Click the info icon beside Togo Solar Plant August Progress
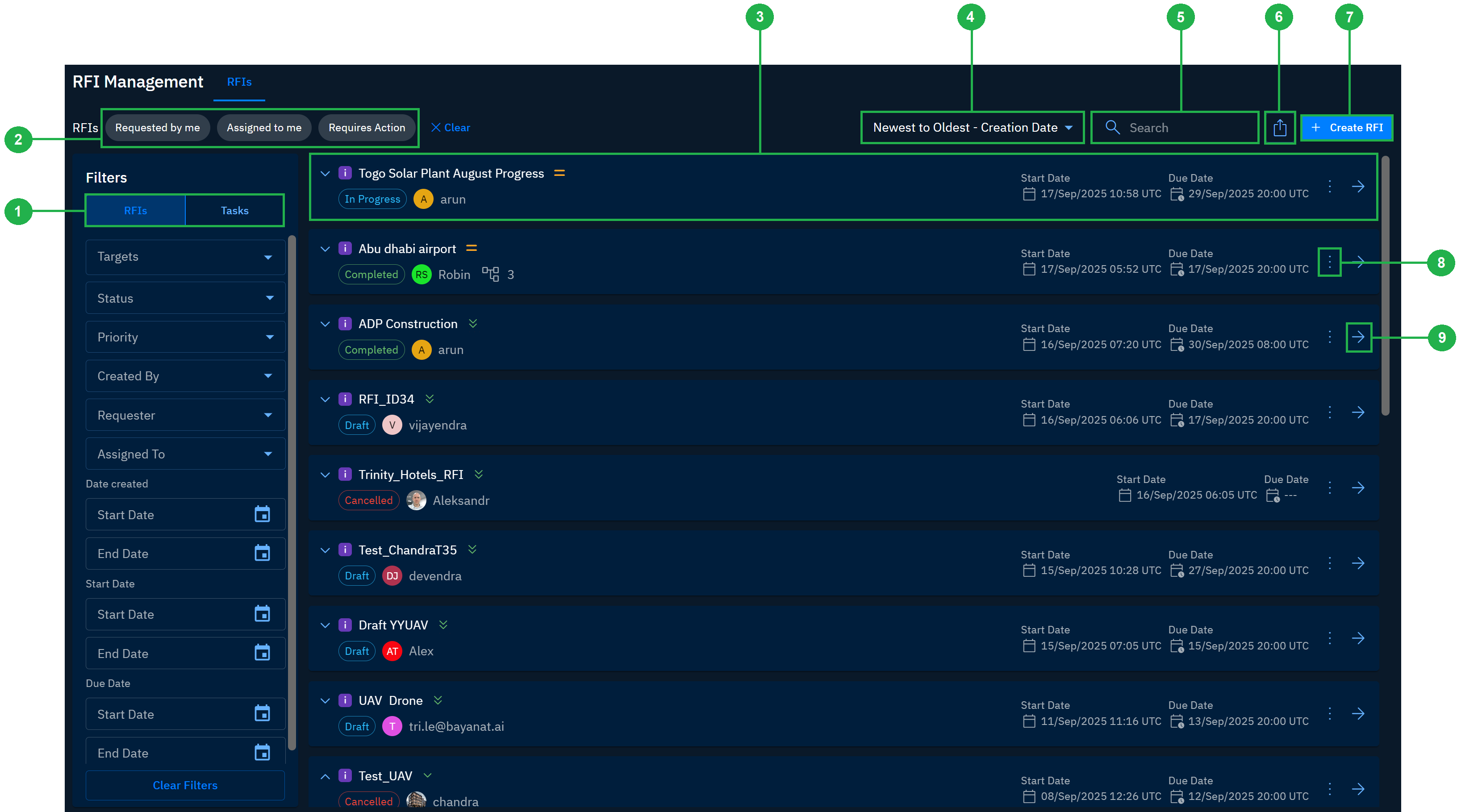Screen dimensions: 1457x812 346,173
